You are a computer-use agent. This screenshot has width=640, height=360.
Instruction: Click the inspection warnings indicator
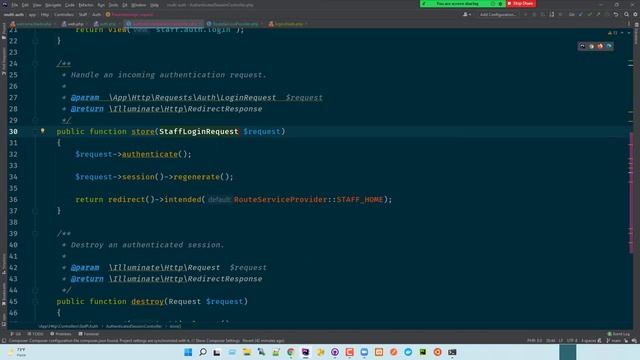pyautogui.click(x=613, y=33)
